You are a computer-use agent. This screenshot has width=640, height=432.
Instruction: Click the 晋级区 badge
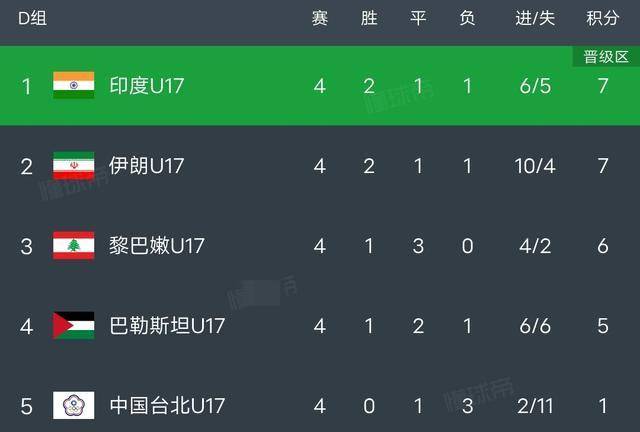[x=602, y=57]
